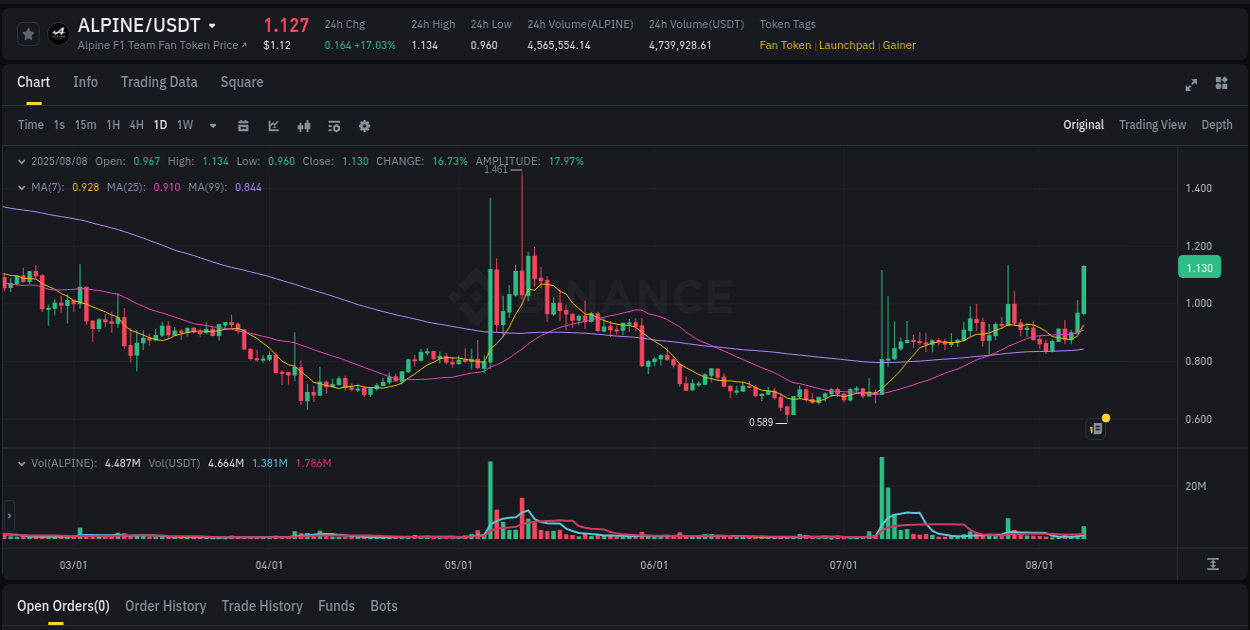Select the 1W chart interval
This screenshot has width=1250, height=630.
tap(184, 125)
